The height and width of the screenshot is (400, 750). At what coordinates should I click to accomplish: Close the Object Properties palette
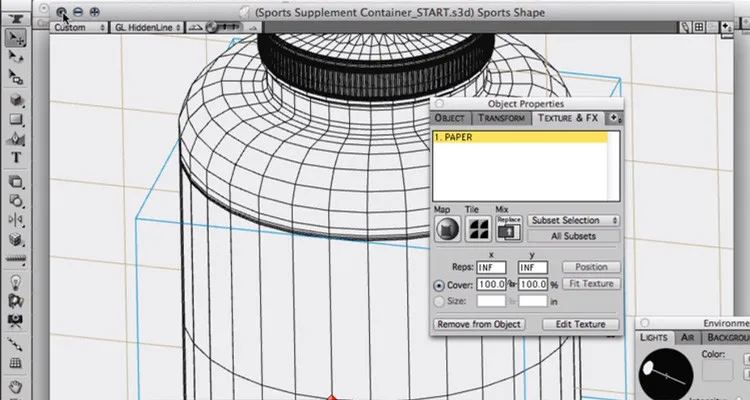[x=439, y=104]
